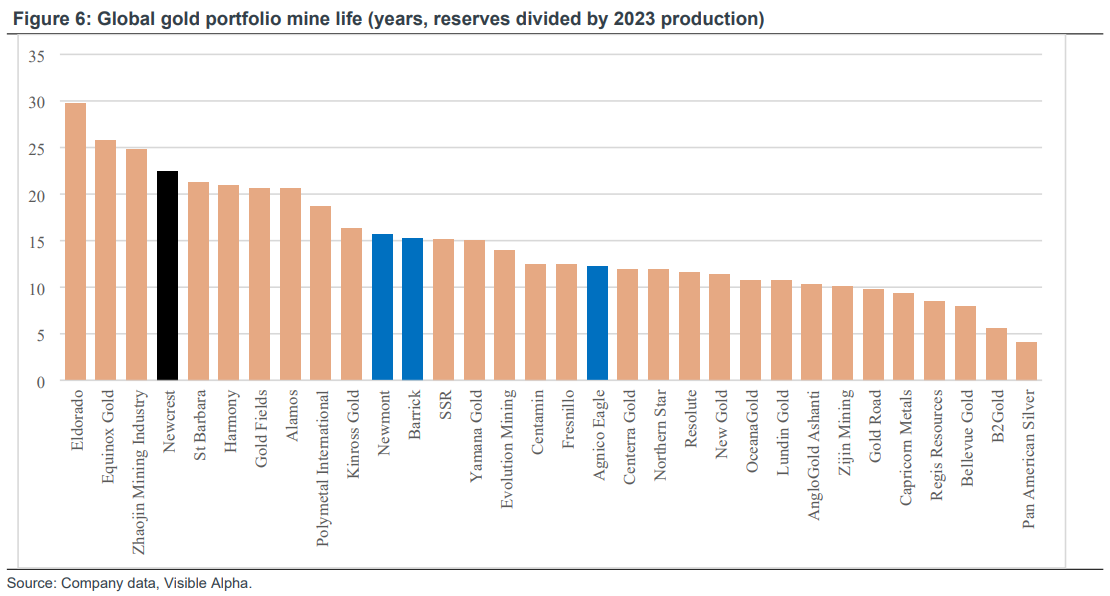Screen dimensions: 1110x596
Task: Click the B2Gold bar
Action: pyautogui.click(x=997, y=355)
